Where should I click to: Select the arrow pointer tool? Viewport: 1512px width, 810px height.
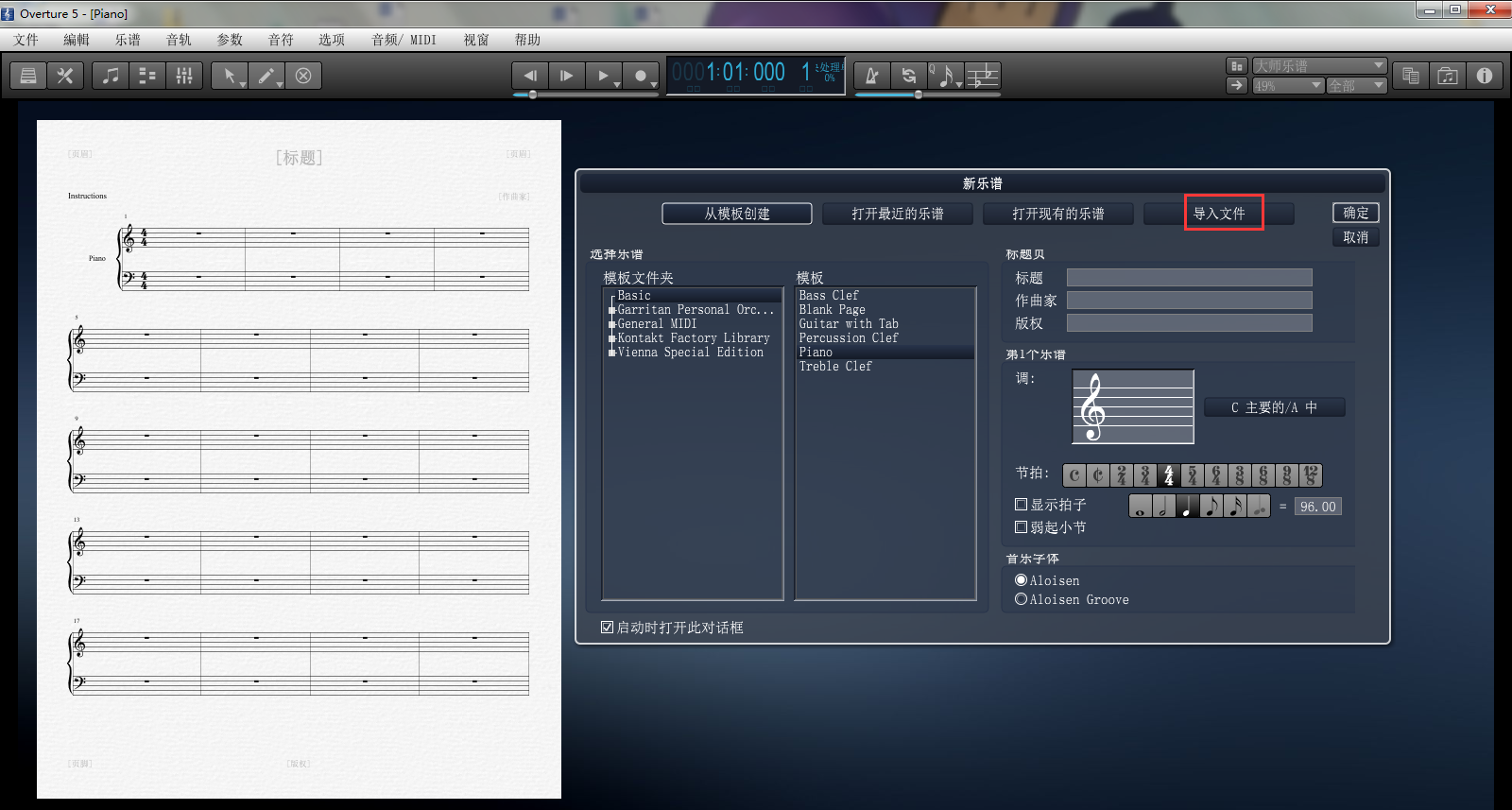[230, 76]
